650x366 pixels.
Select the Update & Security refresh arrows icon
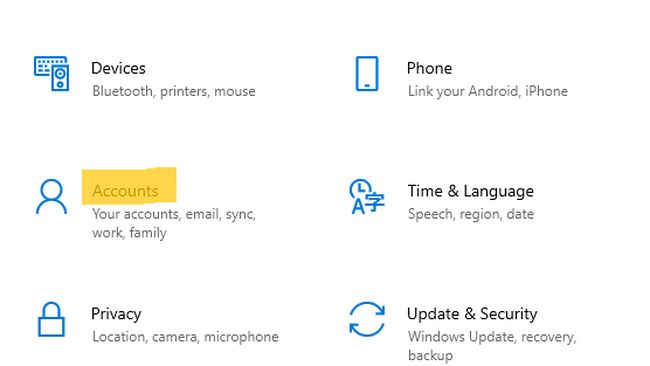(367, 319)
